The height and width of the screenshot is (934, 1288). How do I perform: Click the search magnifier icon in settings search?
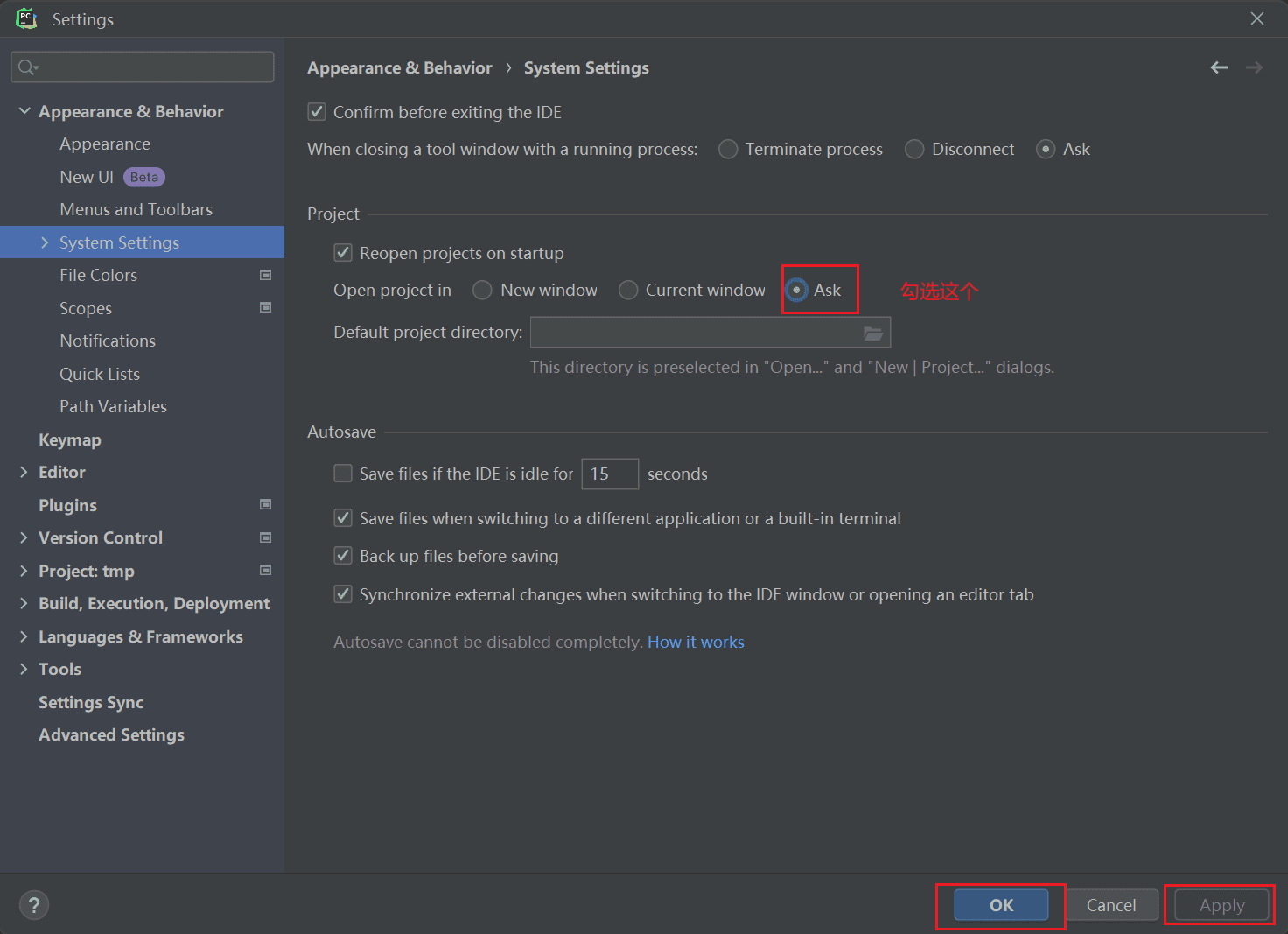click(28, 67)
